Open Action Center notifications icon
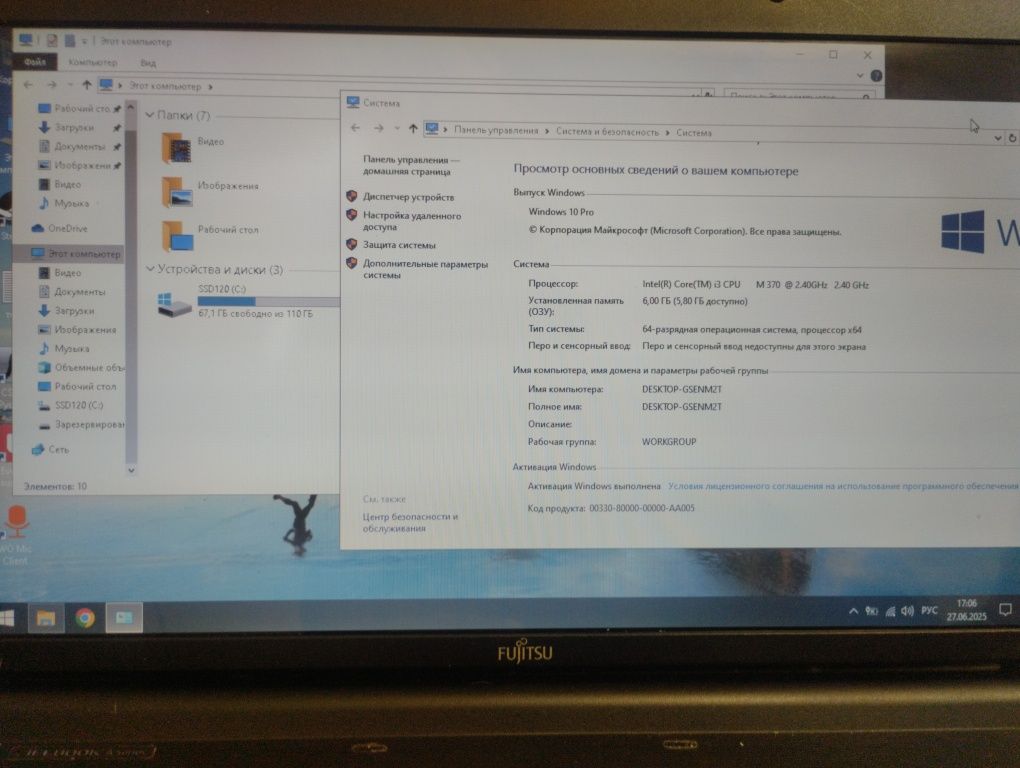Image resolution: width=1020 pixels, height=768 pixels. point(1006,610)
